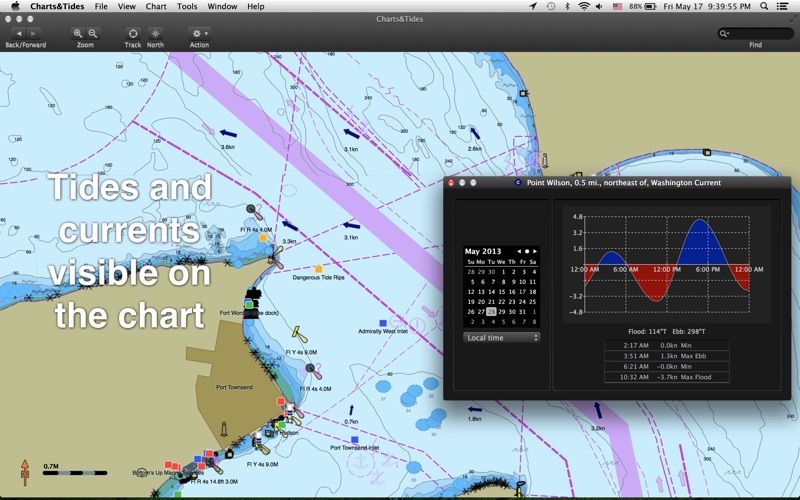Image resolution: width=800 pixels, height=500 pixels.
Task: Zoom in with the magnifier plus
Action: 78,34
